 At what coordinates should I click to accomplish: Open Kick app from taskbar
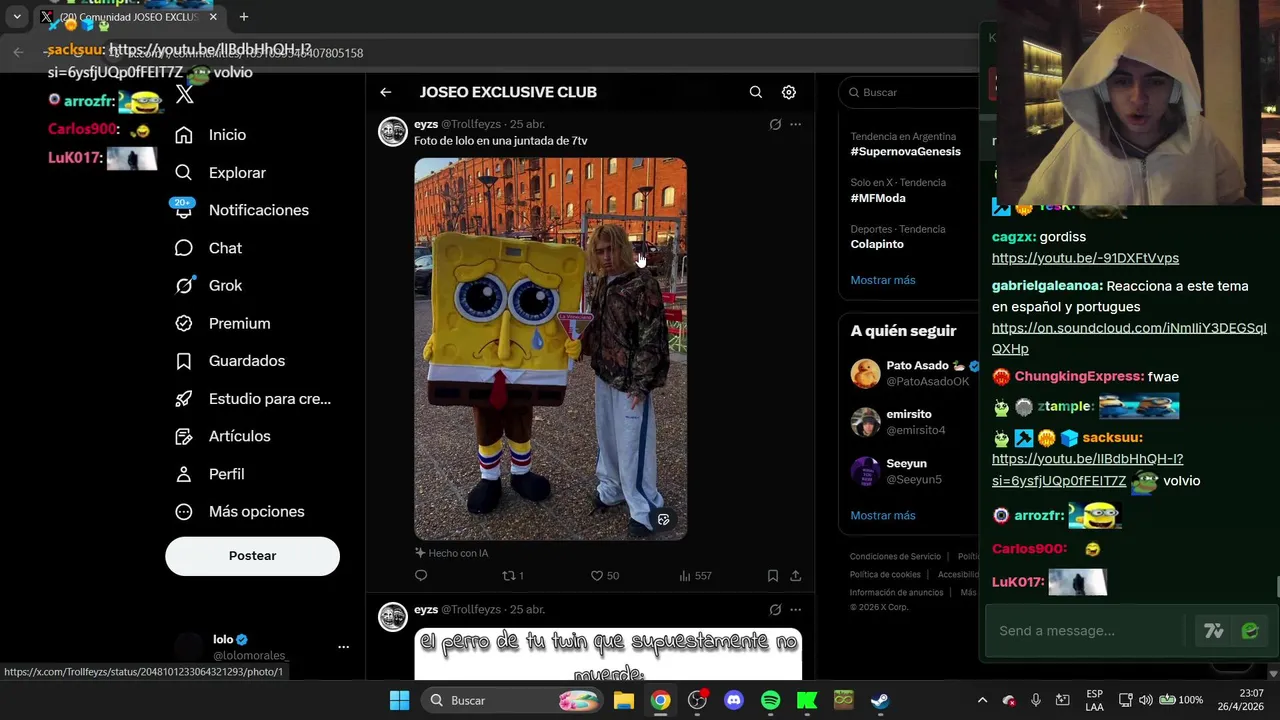[x=807, y=700]
